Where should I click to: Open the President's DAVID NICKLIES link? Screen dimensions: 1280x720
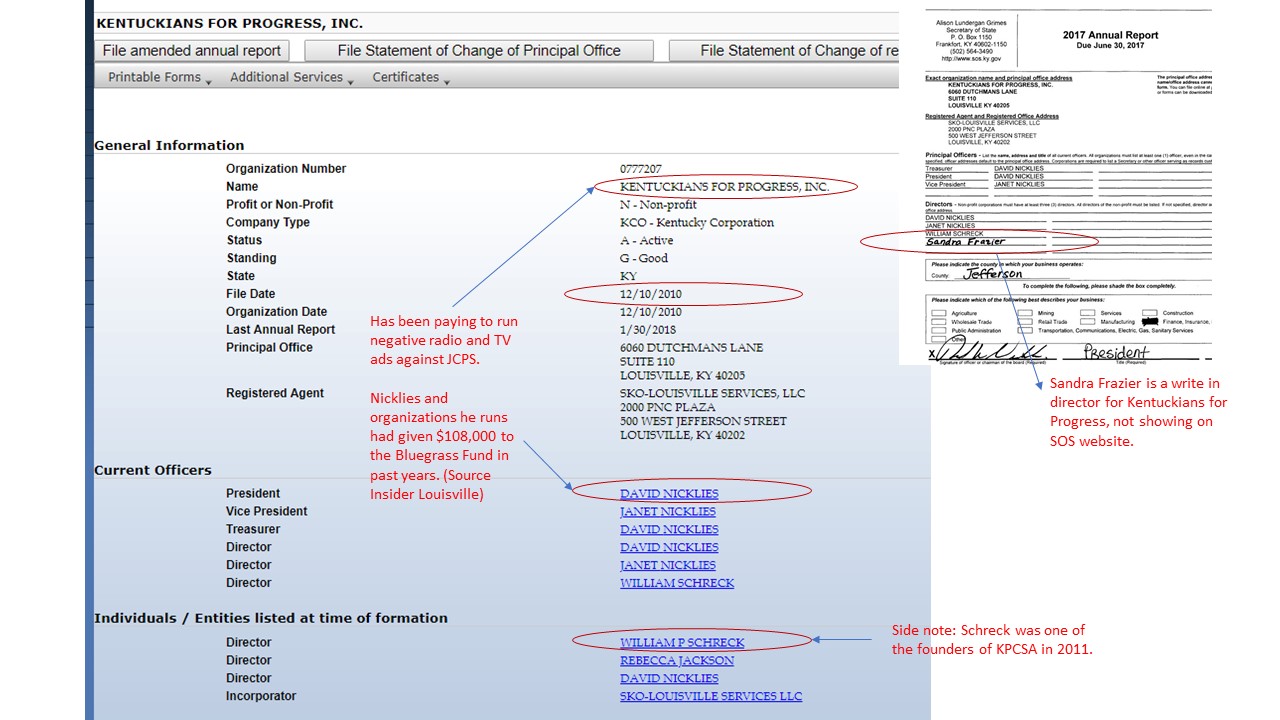(x=669, y=494)
